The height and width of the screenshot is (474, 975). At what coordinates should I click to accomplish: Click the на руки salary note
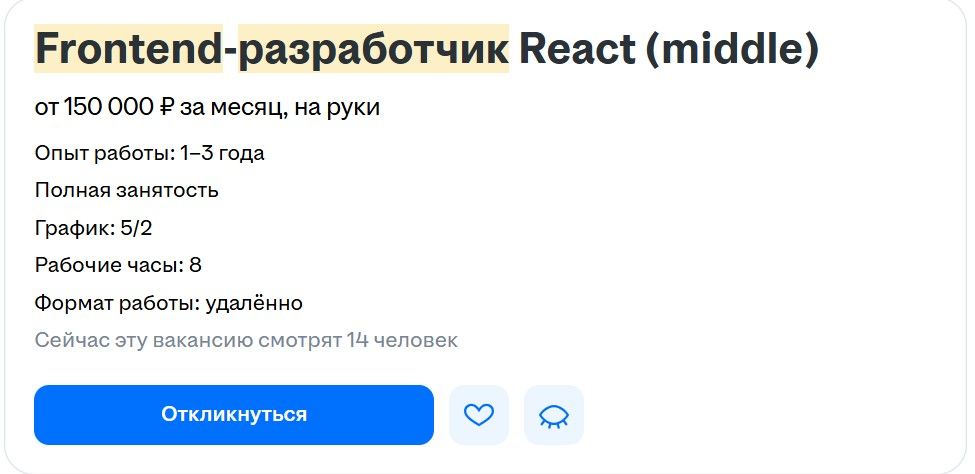pos(336,108)
